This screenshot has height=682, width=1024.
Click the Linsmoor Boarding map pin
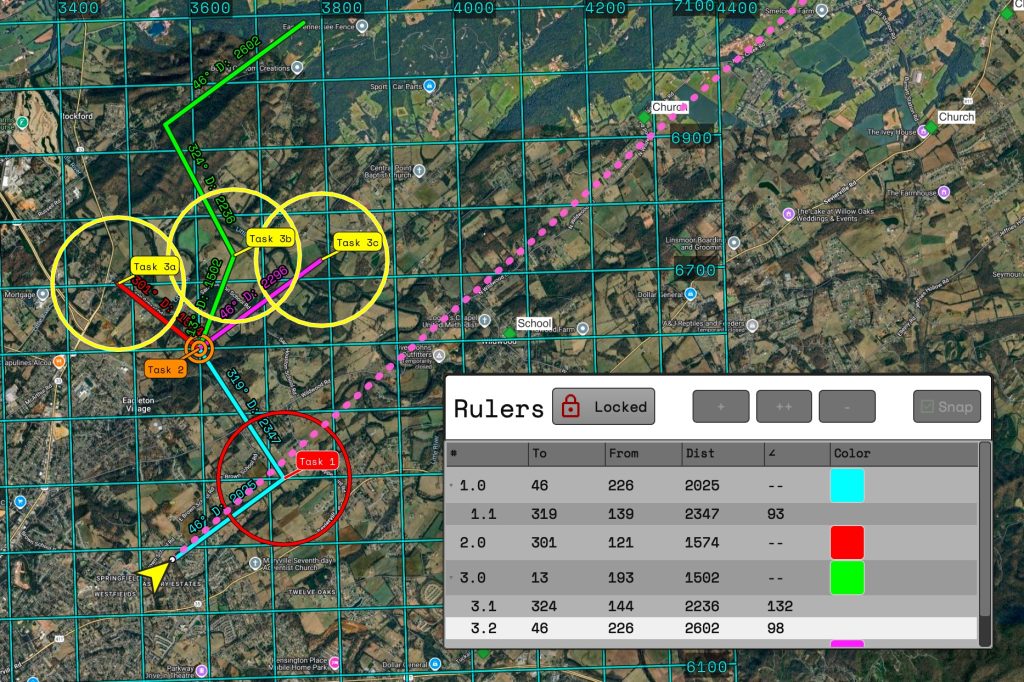point(734,242)
